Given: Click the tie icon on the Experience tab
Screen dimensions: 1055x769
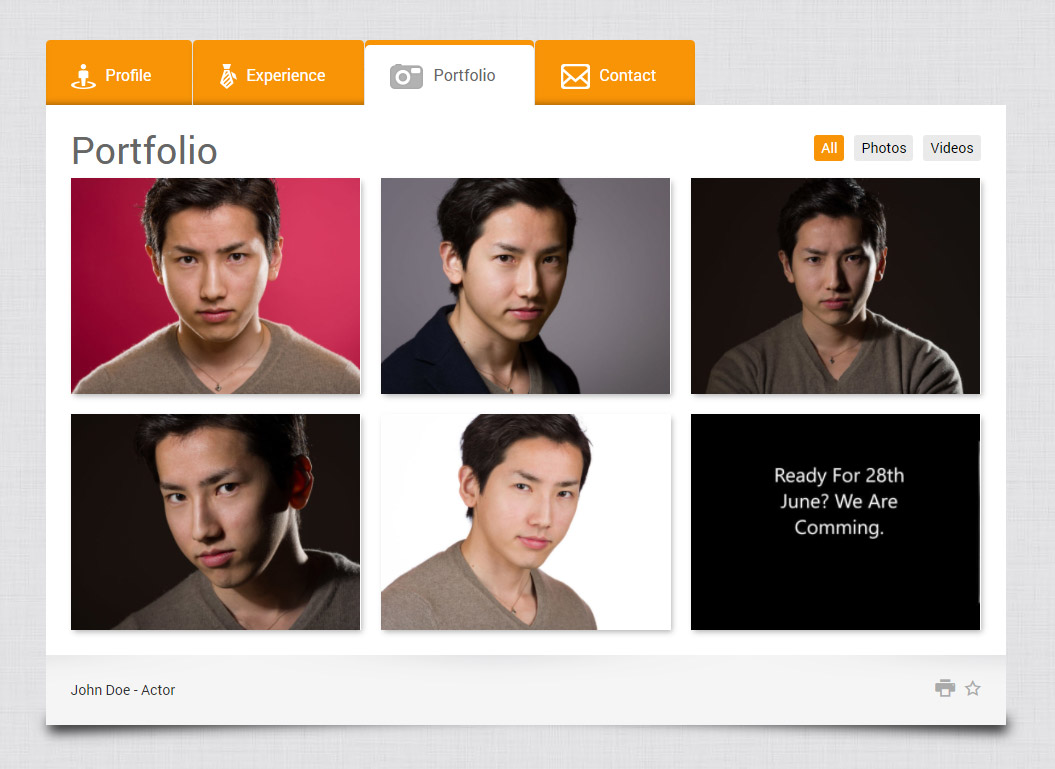Looking at the screenshot, I should 228,74.
